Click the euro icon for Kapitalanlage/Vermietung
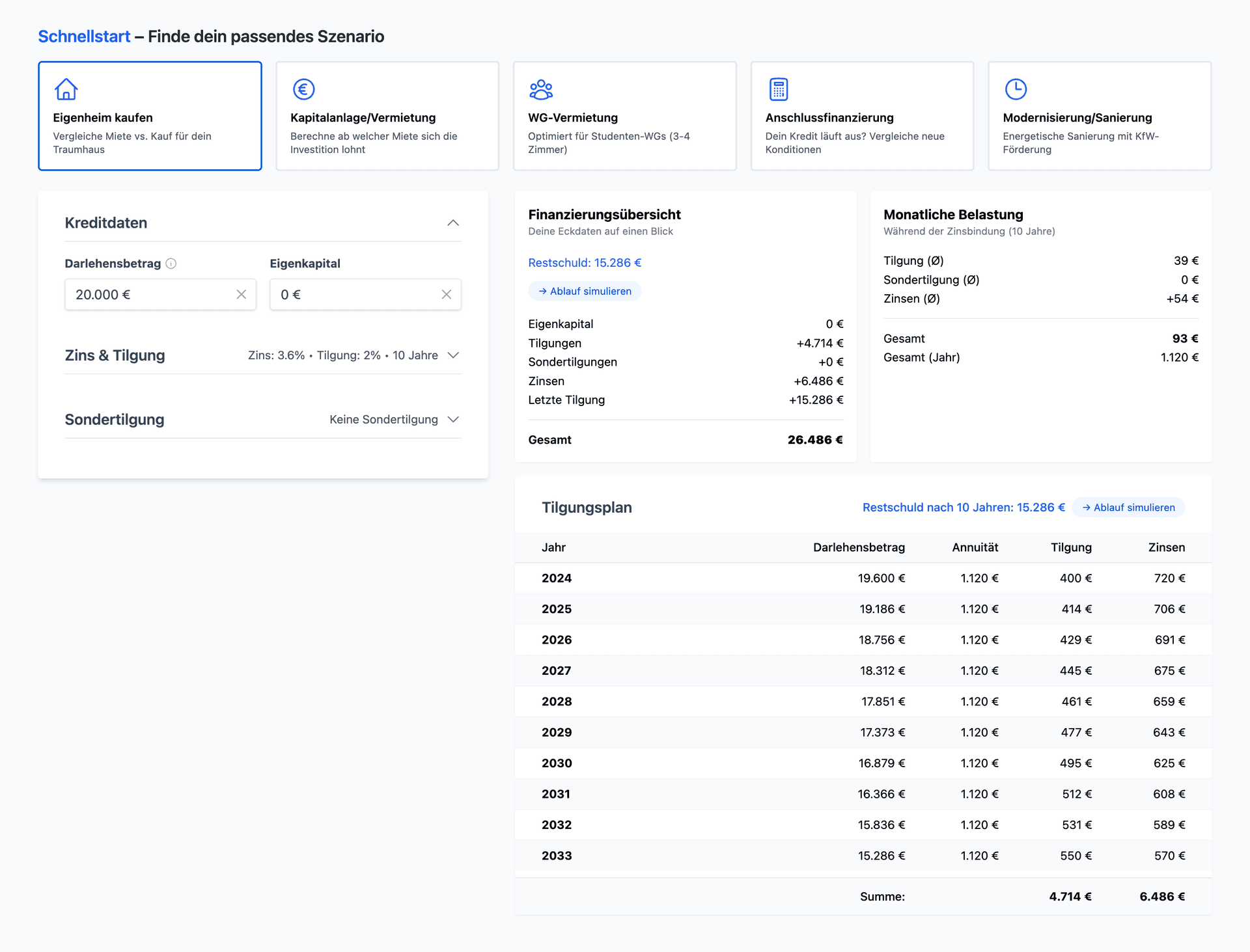This screenshot has height=952, width=1250. point(303,89)
